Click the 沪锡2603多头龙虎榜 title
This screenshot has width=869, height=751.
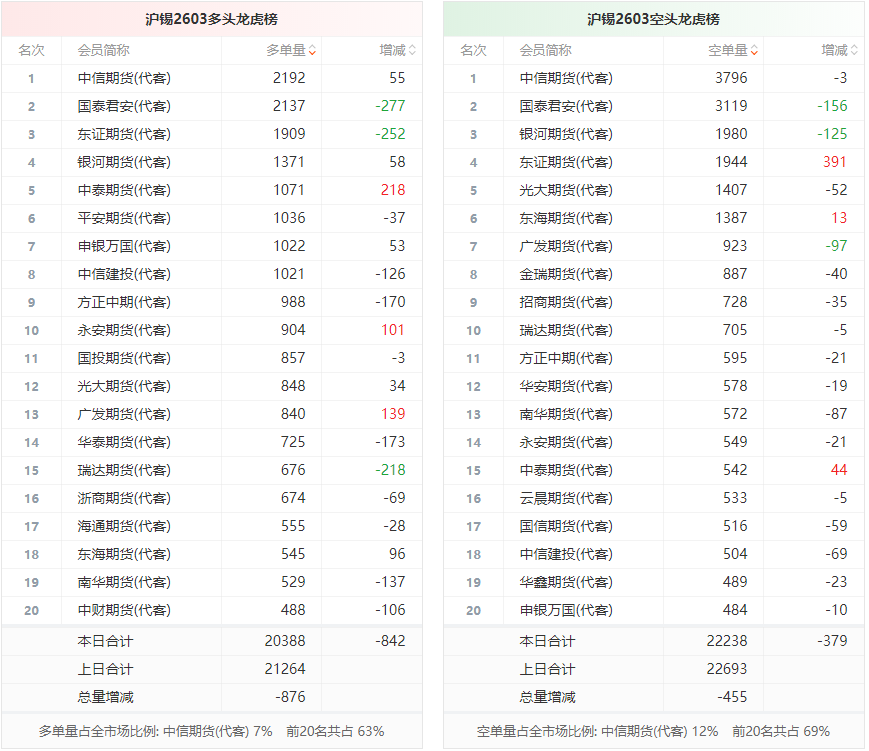[x=211, y=19]
